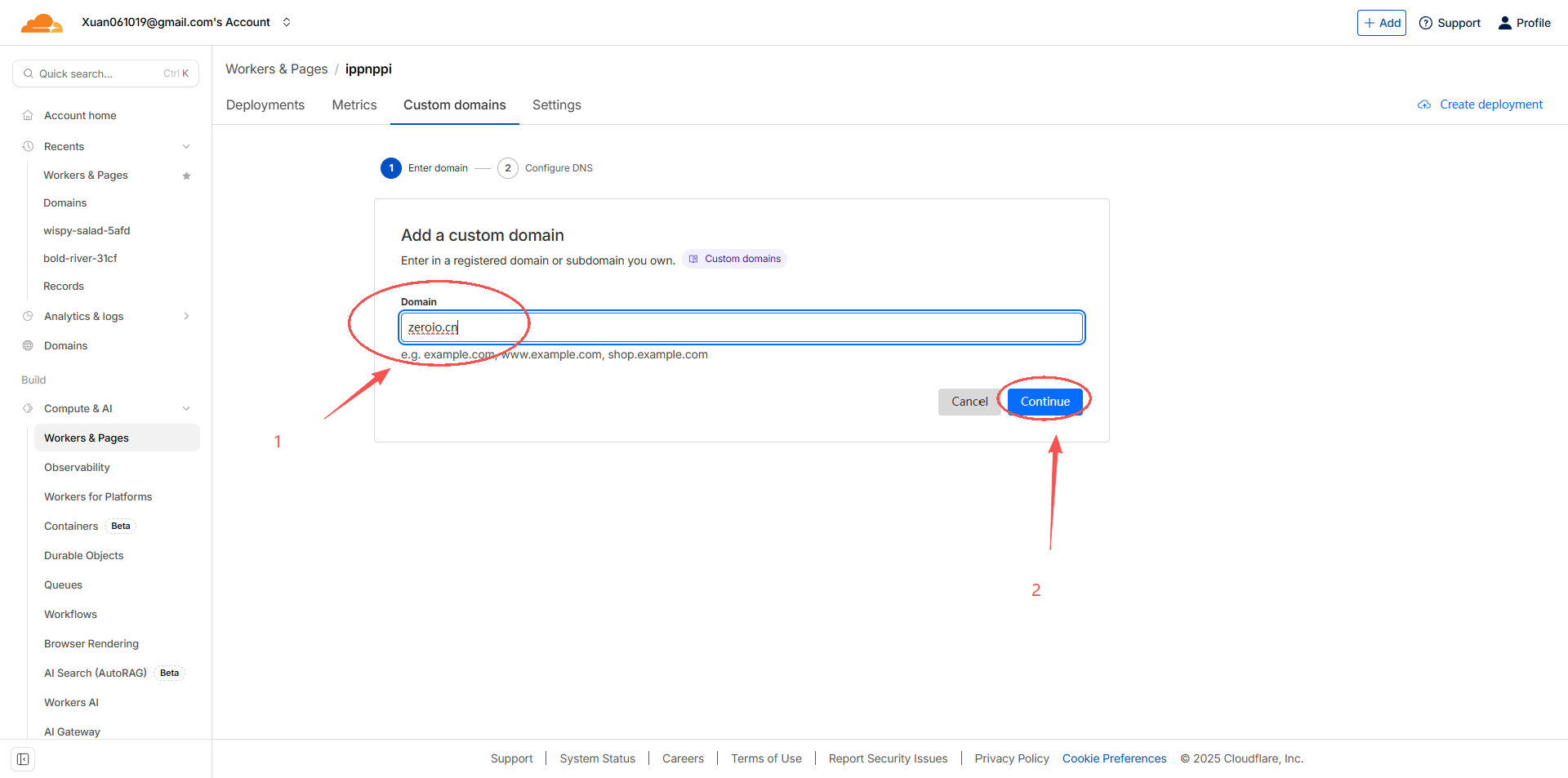The width and height of the screenshot is (1568, 778).
Task: Expand Analytics & logs chevron
Action: point(186,316)
